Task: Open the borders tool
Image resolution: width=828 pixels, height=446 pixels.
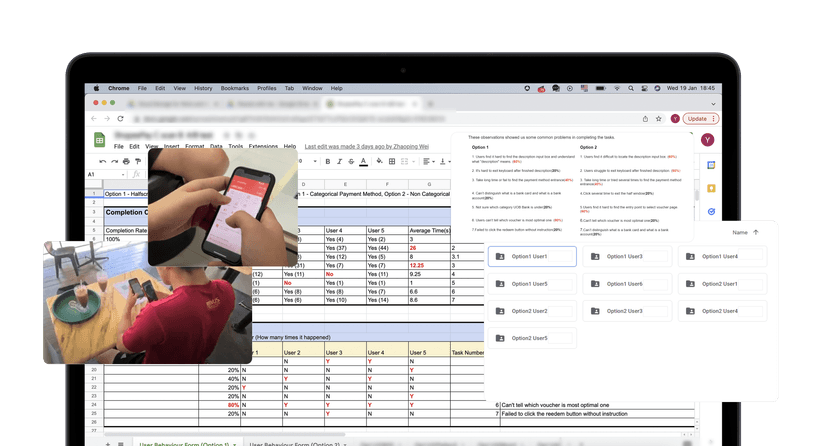Action: 392,162
